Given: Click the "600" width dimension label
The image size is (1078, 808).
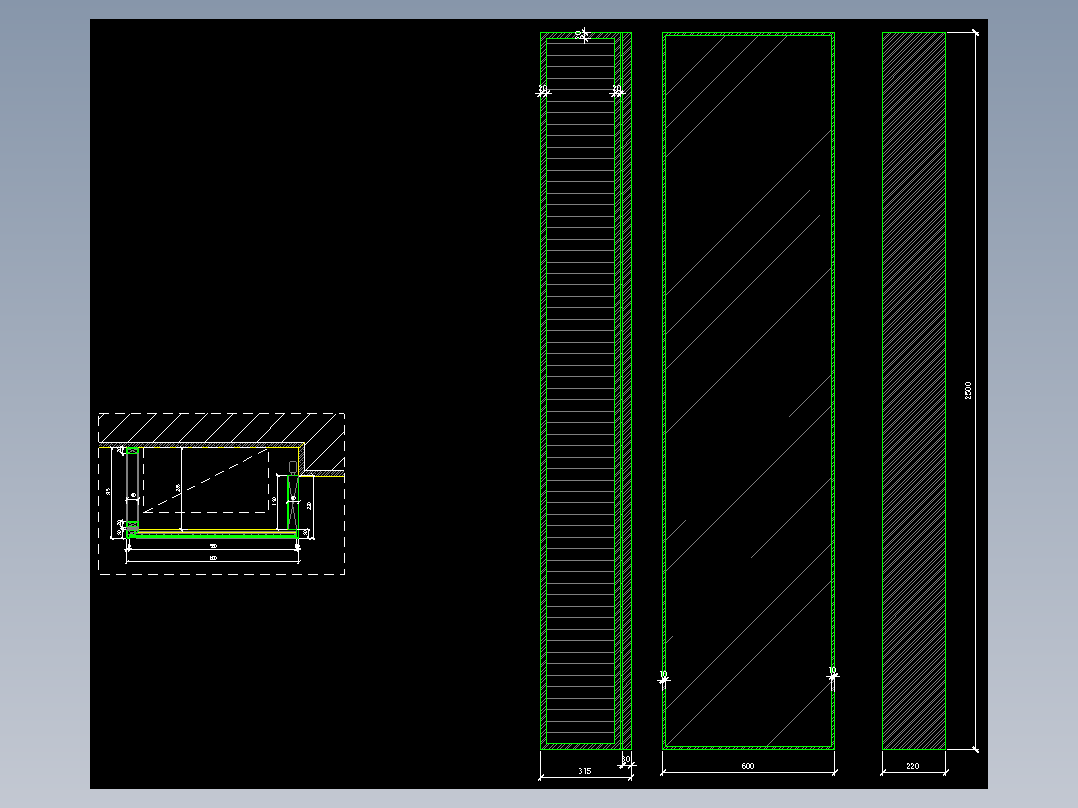Looking at the screenshot, I should (x=748, y=766).
